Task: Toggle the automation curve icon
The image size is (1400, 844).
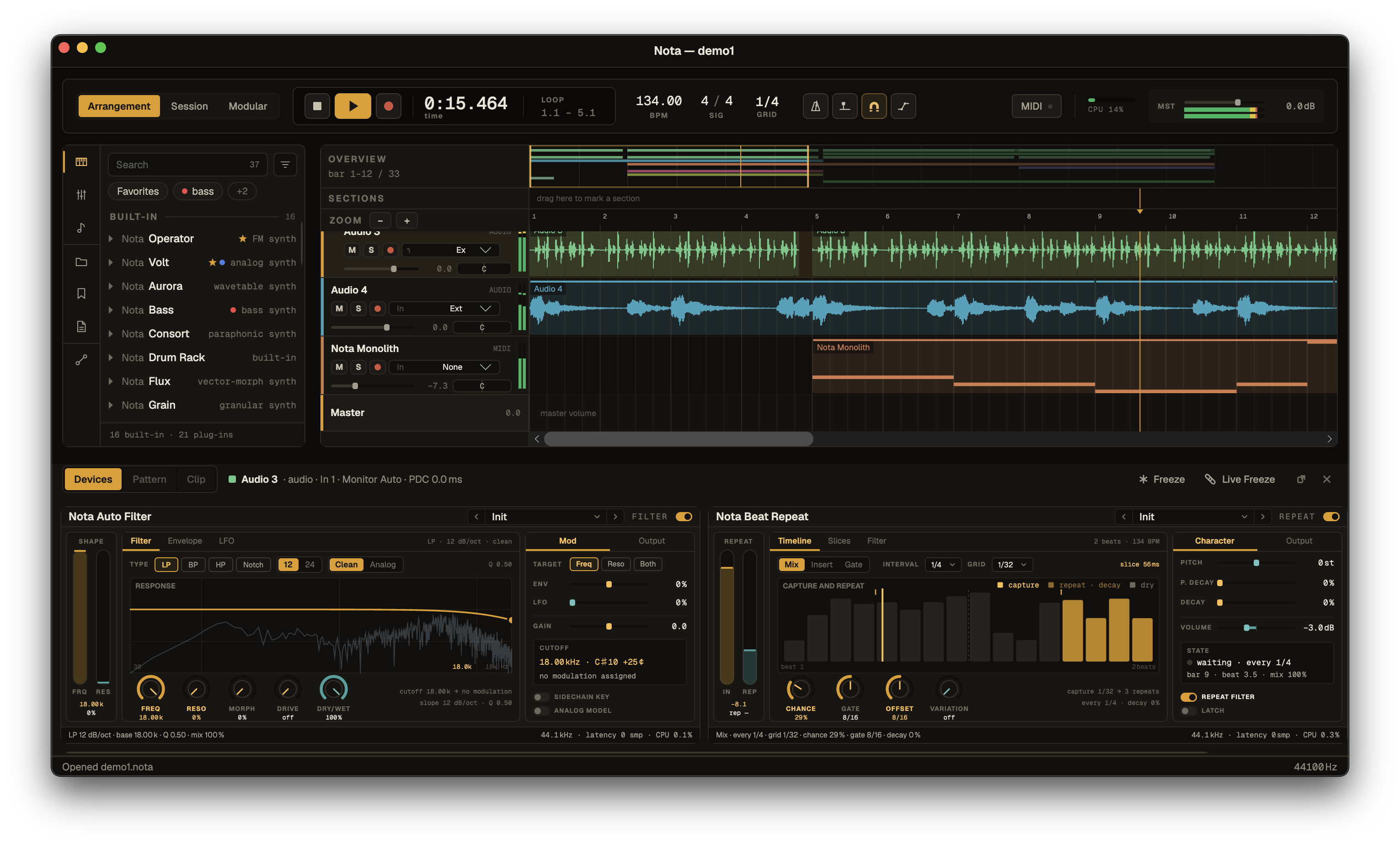Action: pyautogui.click(x=903, y=106)
